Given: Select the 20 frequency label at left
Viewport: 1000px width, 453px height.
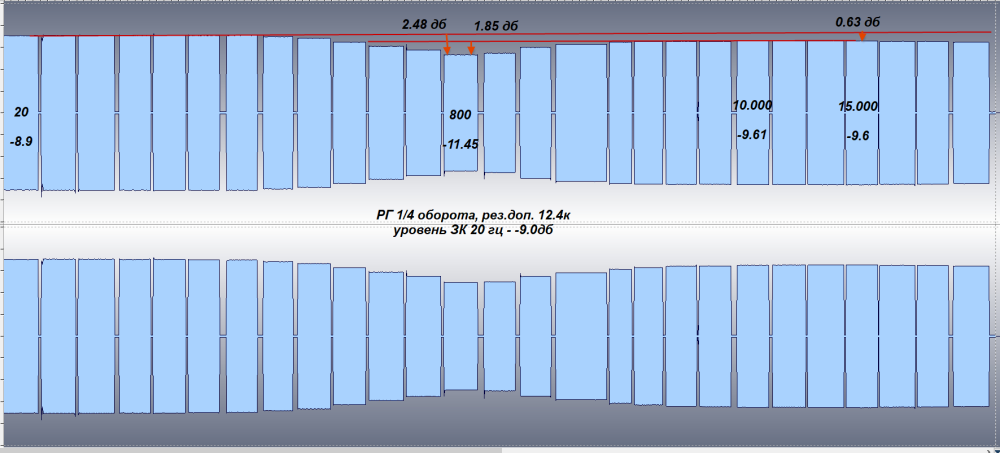Looking at the screenshot, I should [x=21, y=113].
